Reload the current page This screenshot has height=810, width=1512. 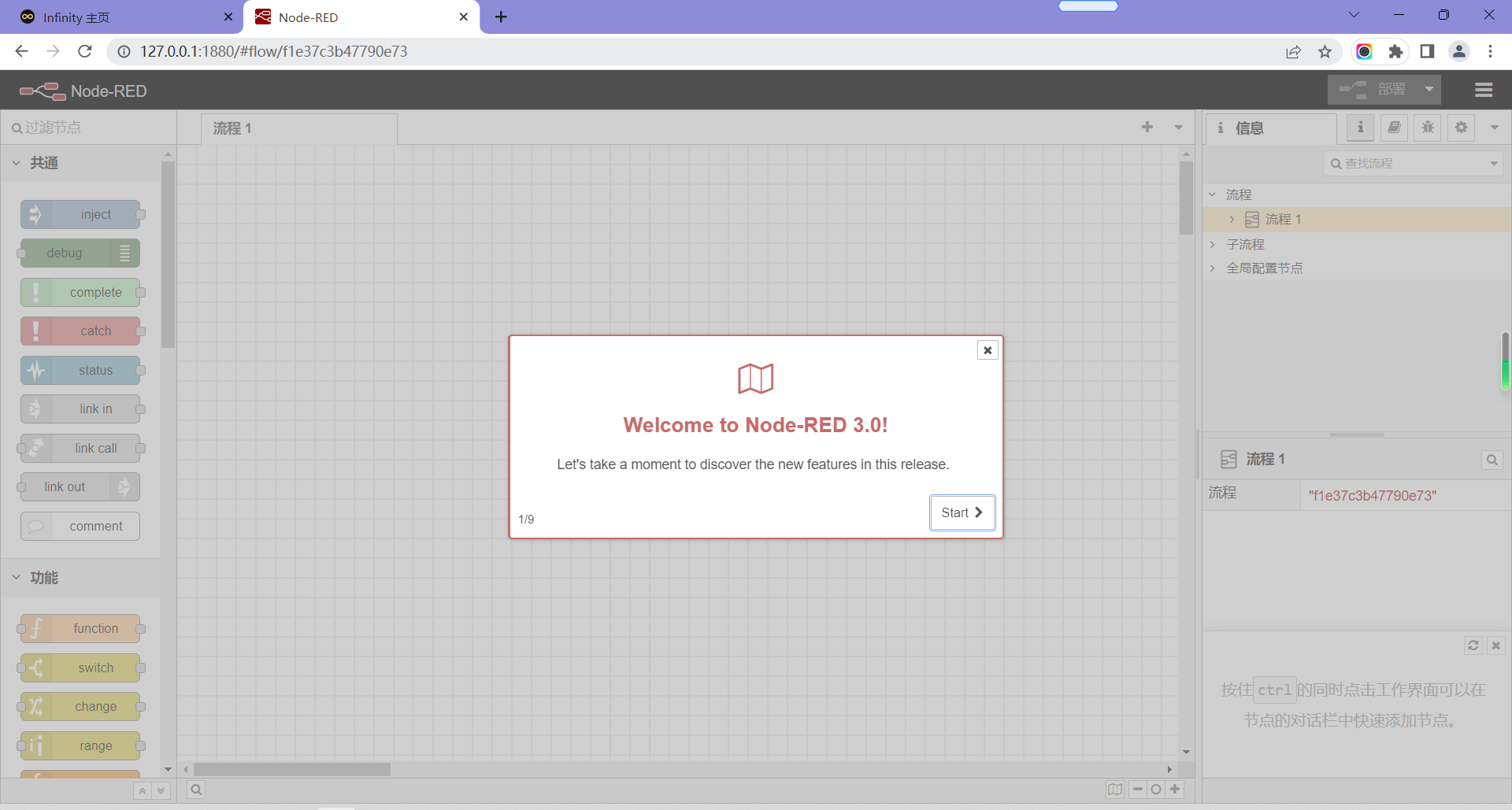pos(85,51)
